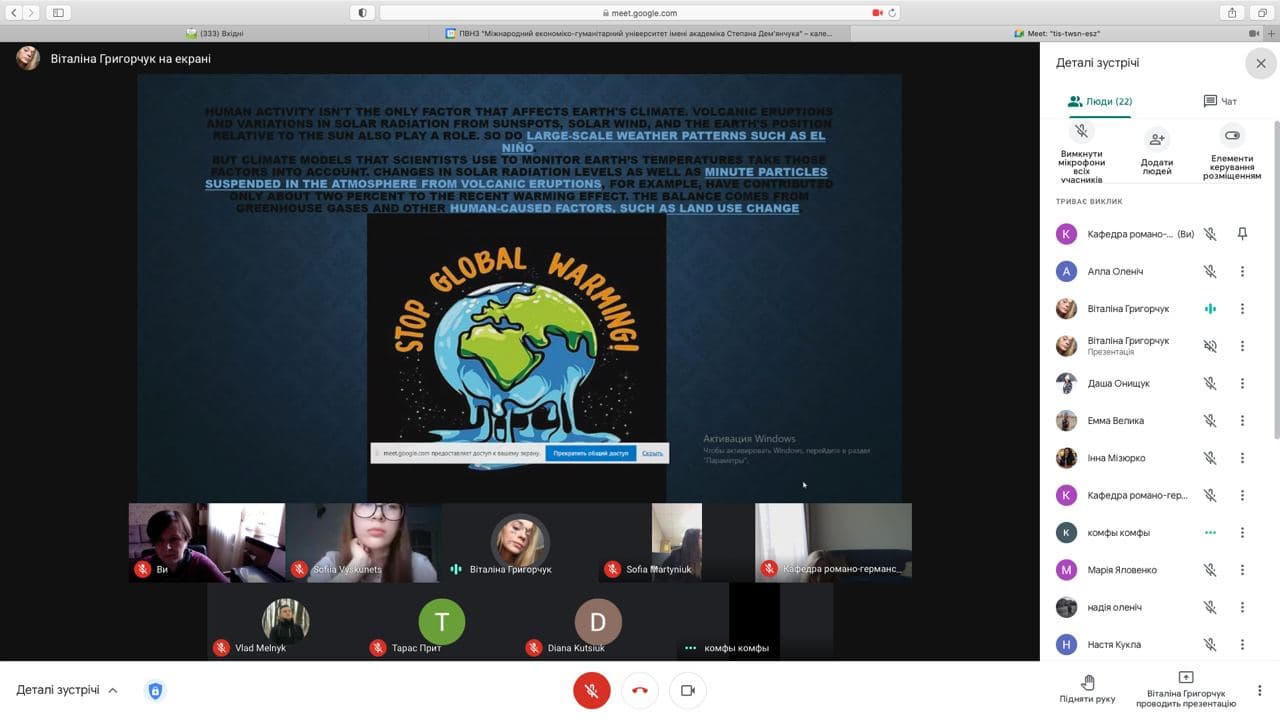Switch to the Люди (22) tab
This screenshot has width=1280, height=720.
pyautogui.click(x=1099, y=101)
